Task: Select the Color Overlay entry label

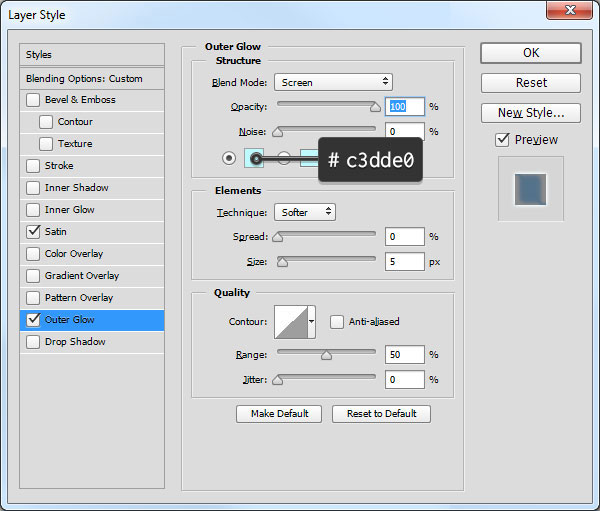Action: pyautogui.click(x=74, y=254)
